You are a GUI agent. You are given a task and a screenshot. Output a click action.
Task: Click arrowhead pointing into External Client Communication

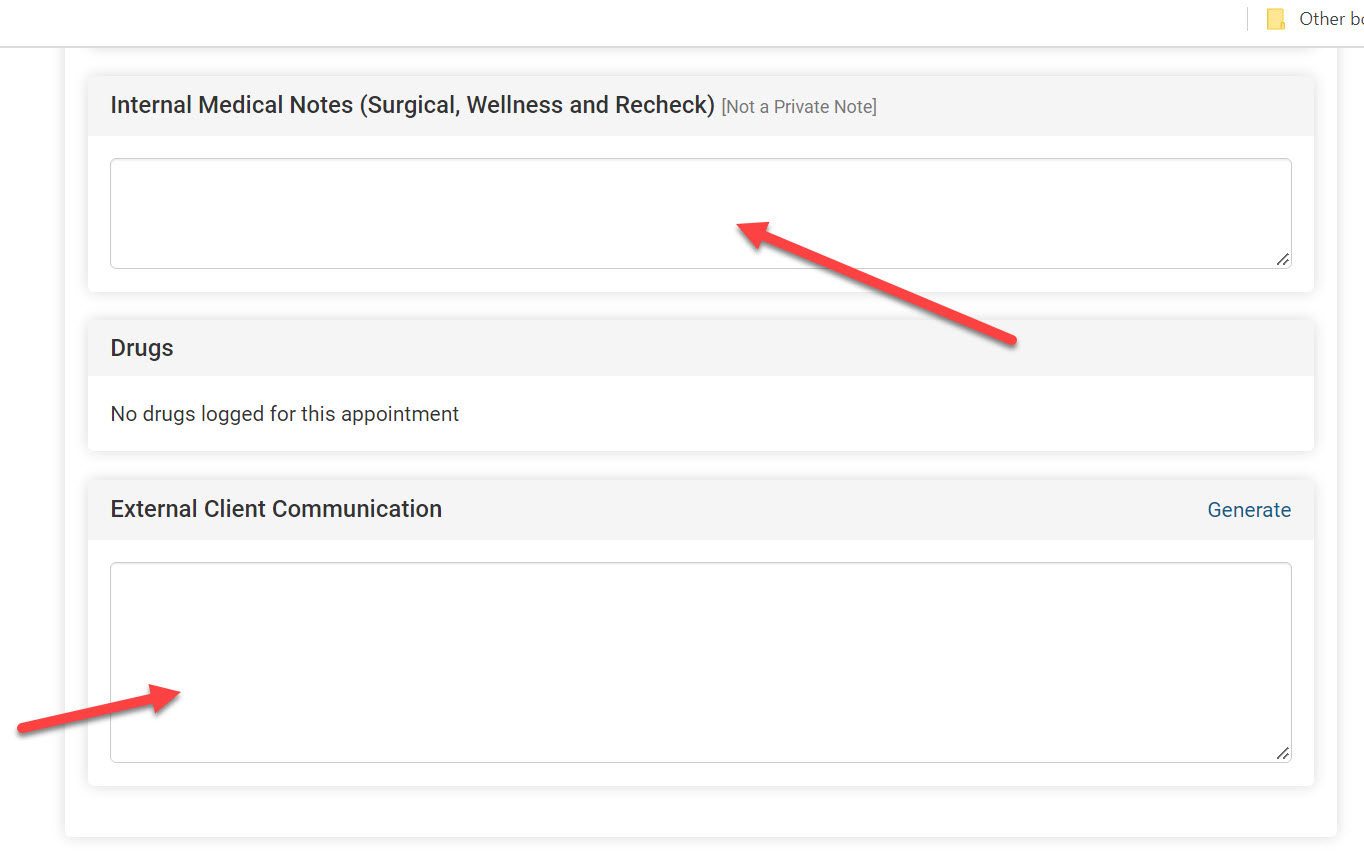[170, 694]
